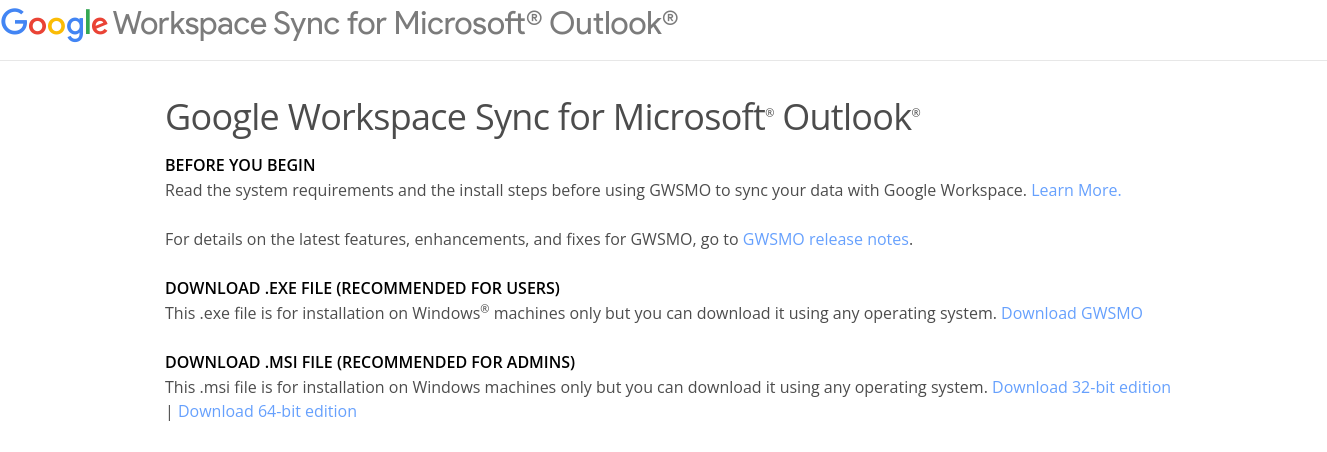
Task: Click the large page heading Google Workspace Sync
Action: tap(542, 118)
